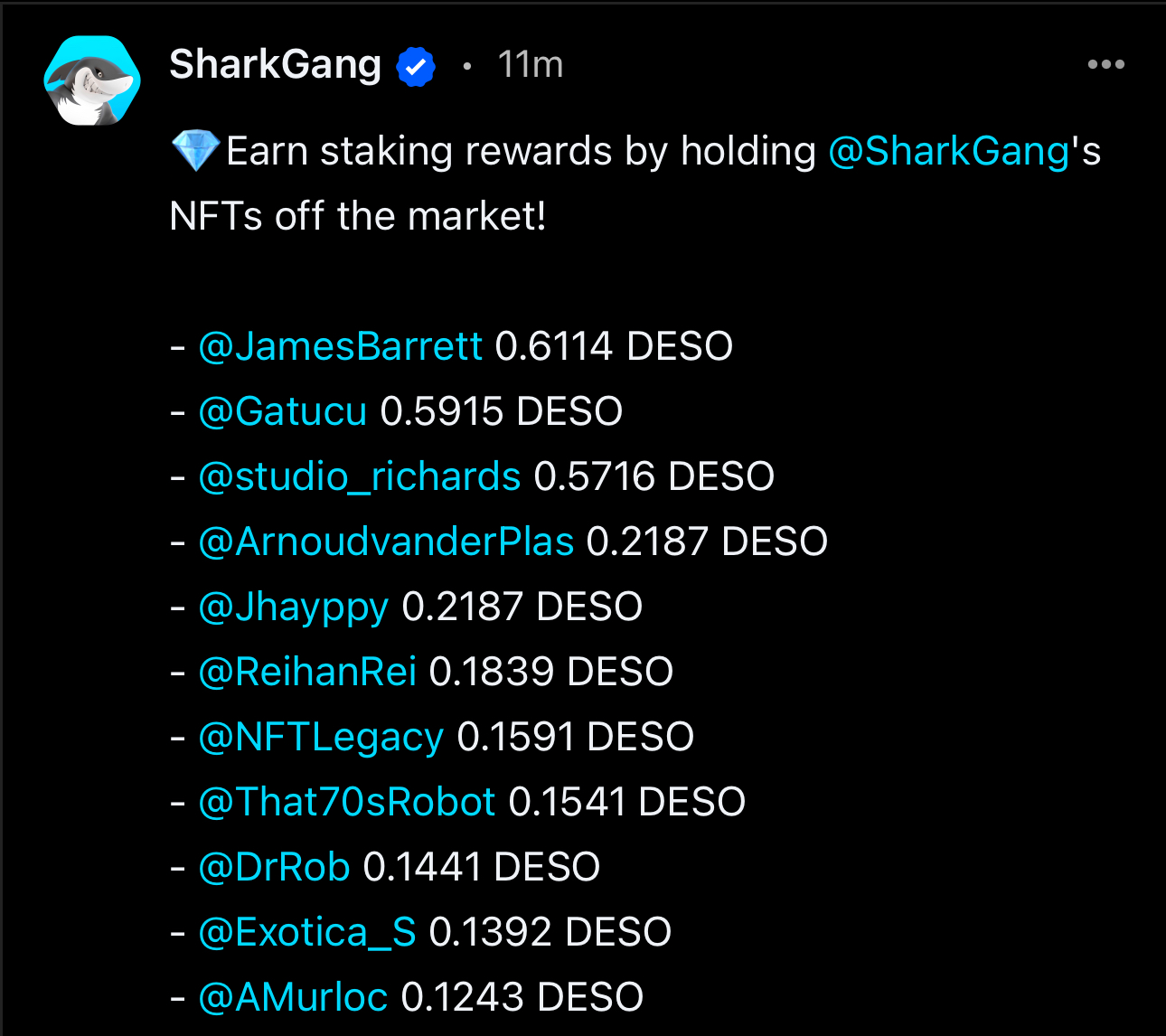Image resolution: width=1166 pixels, height=1036 pixels.
Task: Open the SharkGang profile name
Action: coord(275,65)
